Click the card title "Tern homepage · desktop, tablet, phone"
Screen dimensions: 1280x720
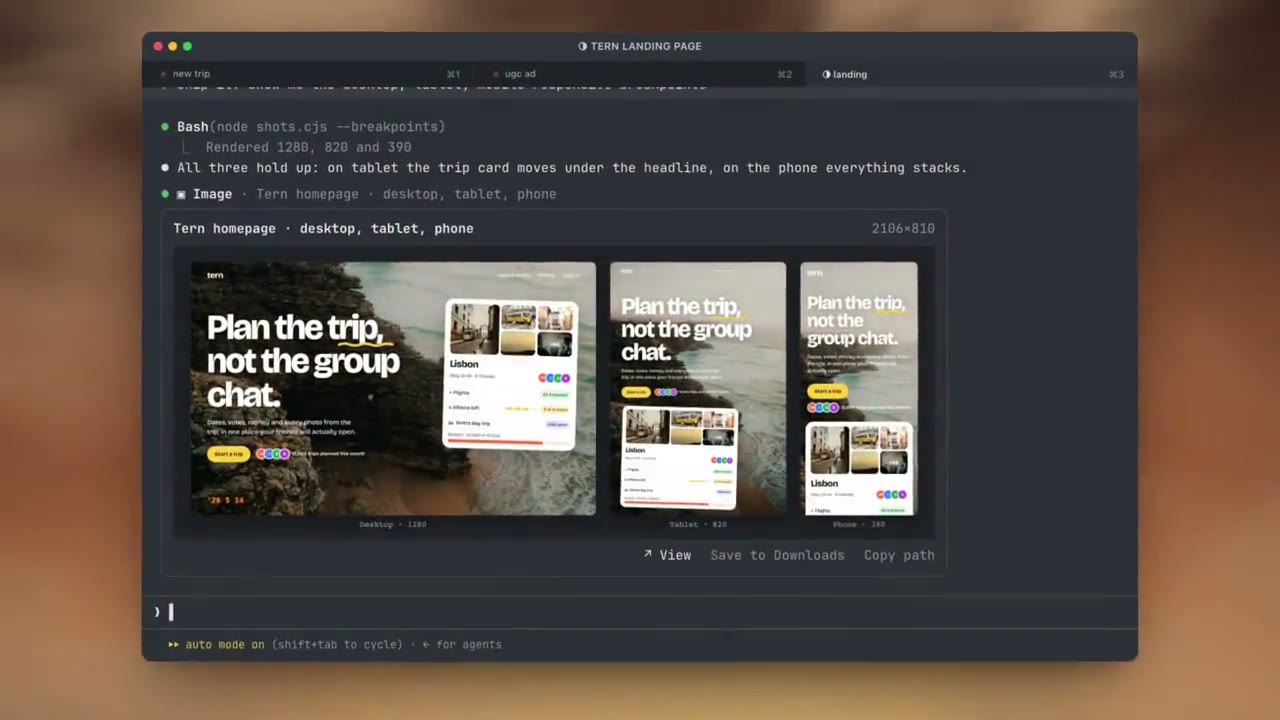click(x=323, y=228)
